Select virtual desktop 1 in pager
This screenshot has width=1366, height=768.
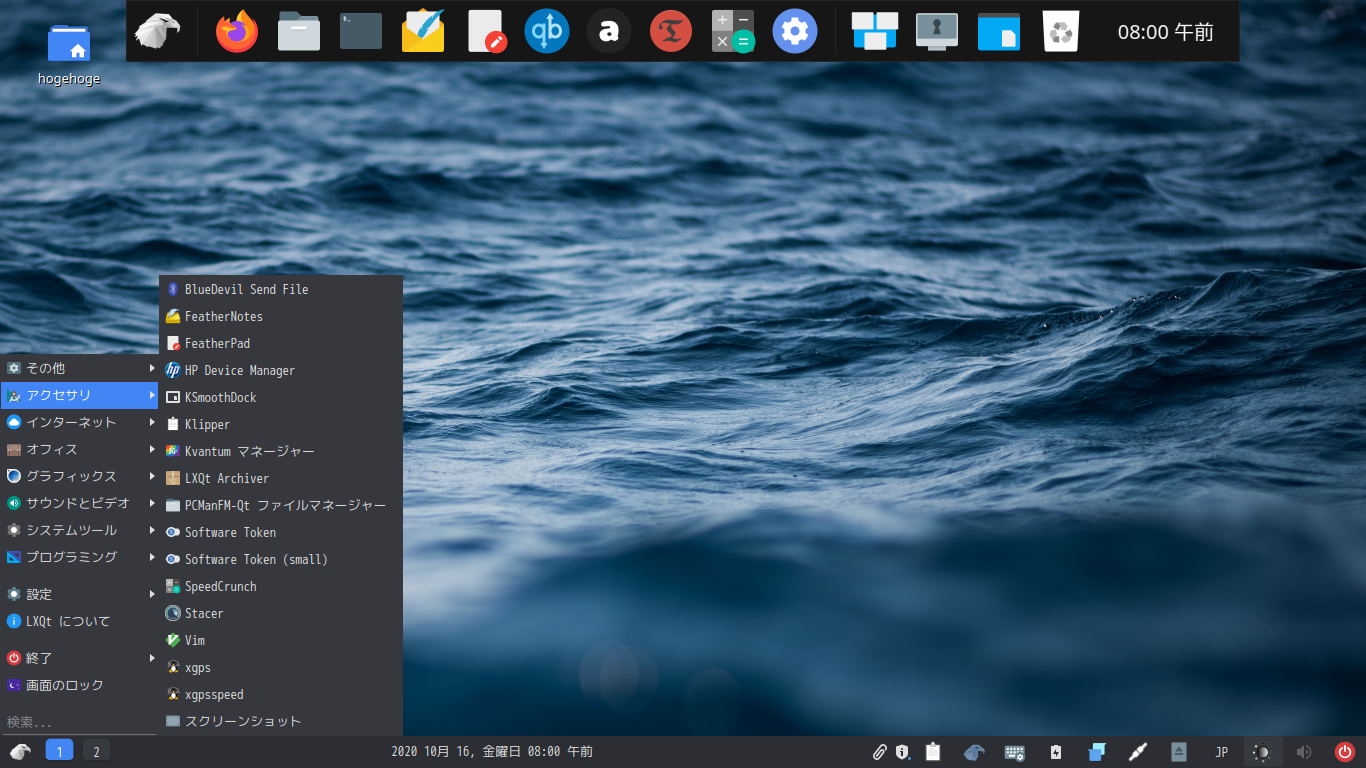click(x=59, y=752)
